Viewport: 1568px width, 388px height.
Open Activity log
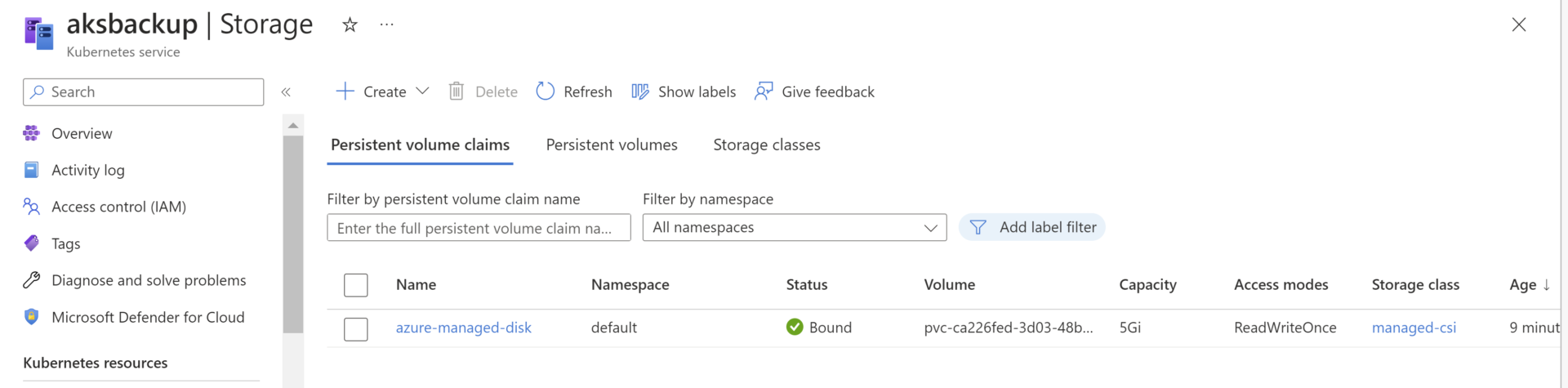[x=88, y=170]
